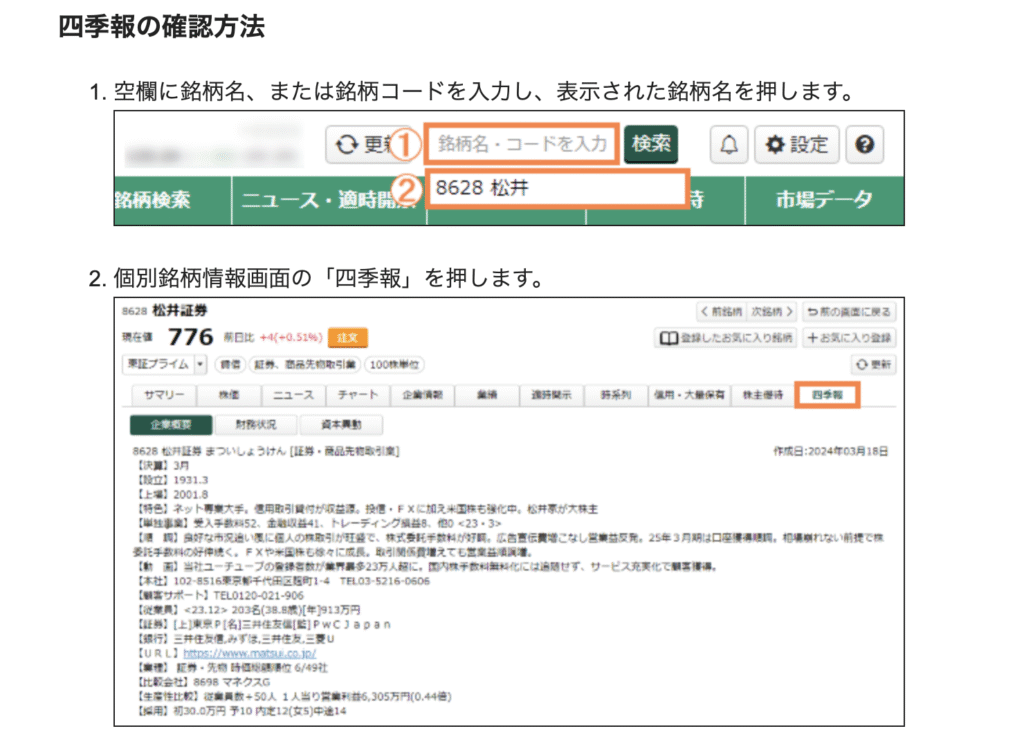Open the https://www.matsui.co.jp/ link
This screenshot has width=1024, height=740.
pos(249,653)
